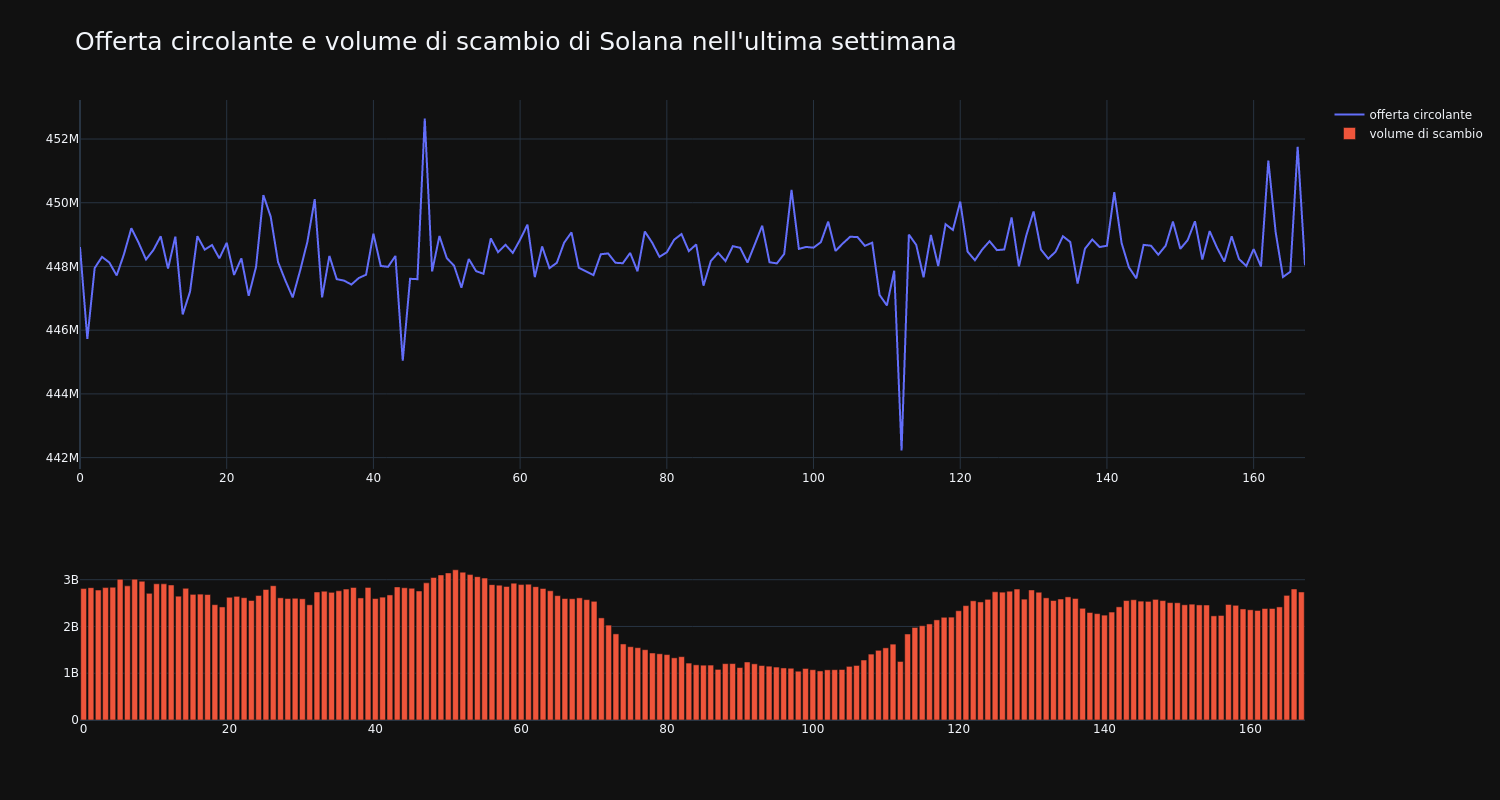This screenshot has width=1500, height=800.
Task: Click the 442M y-axis label
Action: tap(62, 458)
